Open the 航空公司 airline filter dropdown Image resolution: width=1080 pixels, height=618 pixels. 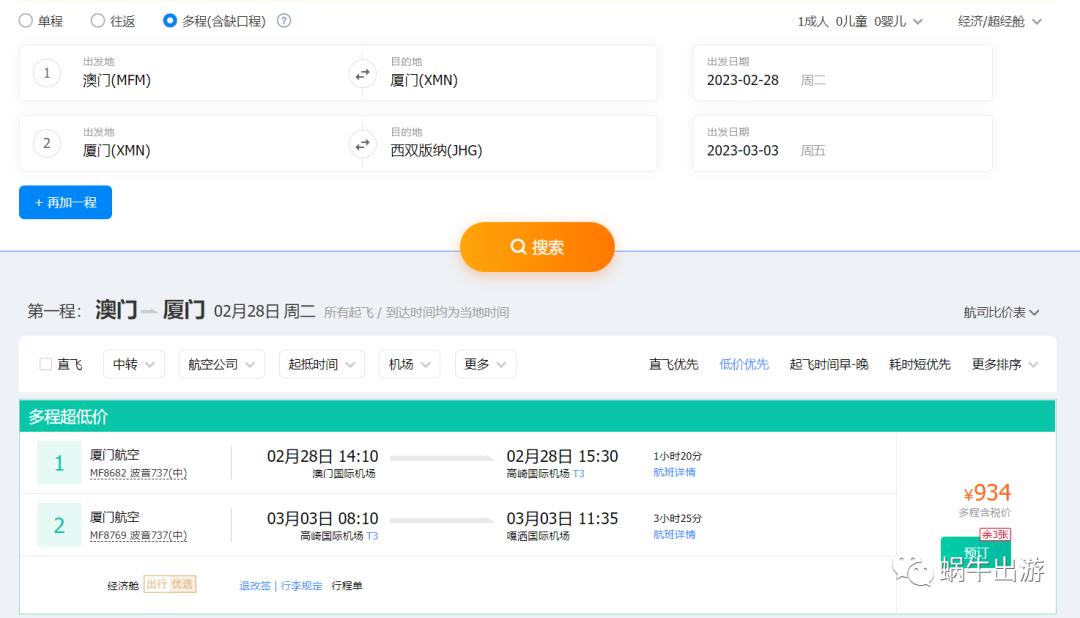tap(222, 364)
